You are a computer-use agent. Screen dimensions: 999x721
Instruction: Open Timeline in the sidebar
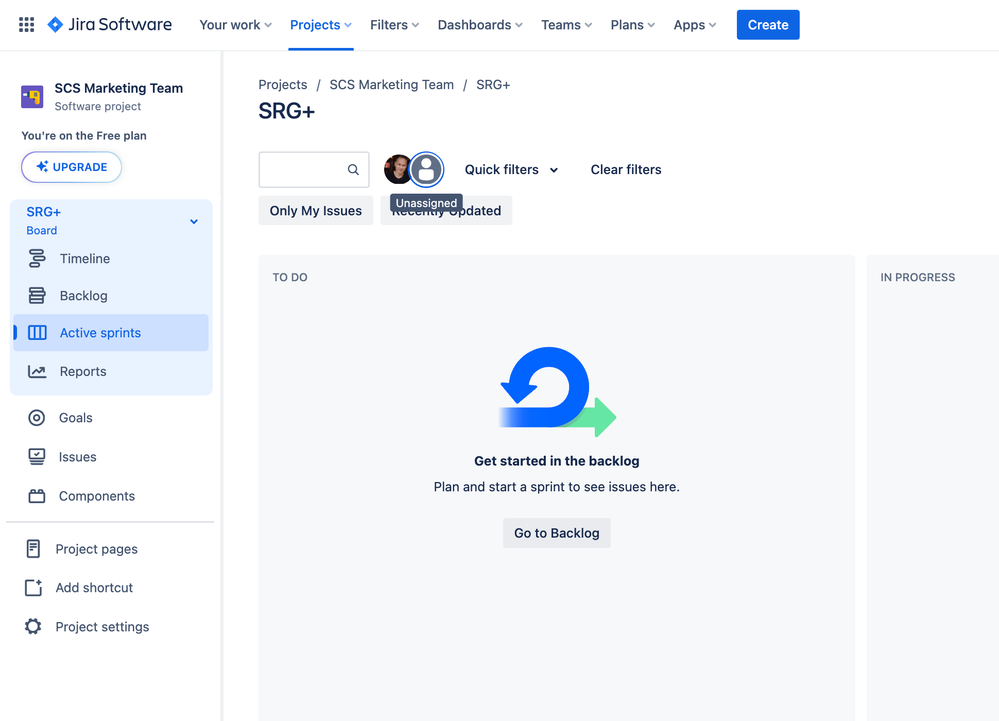[111, 259]
